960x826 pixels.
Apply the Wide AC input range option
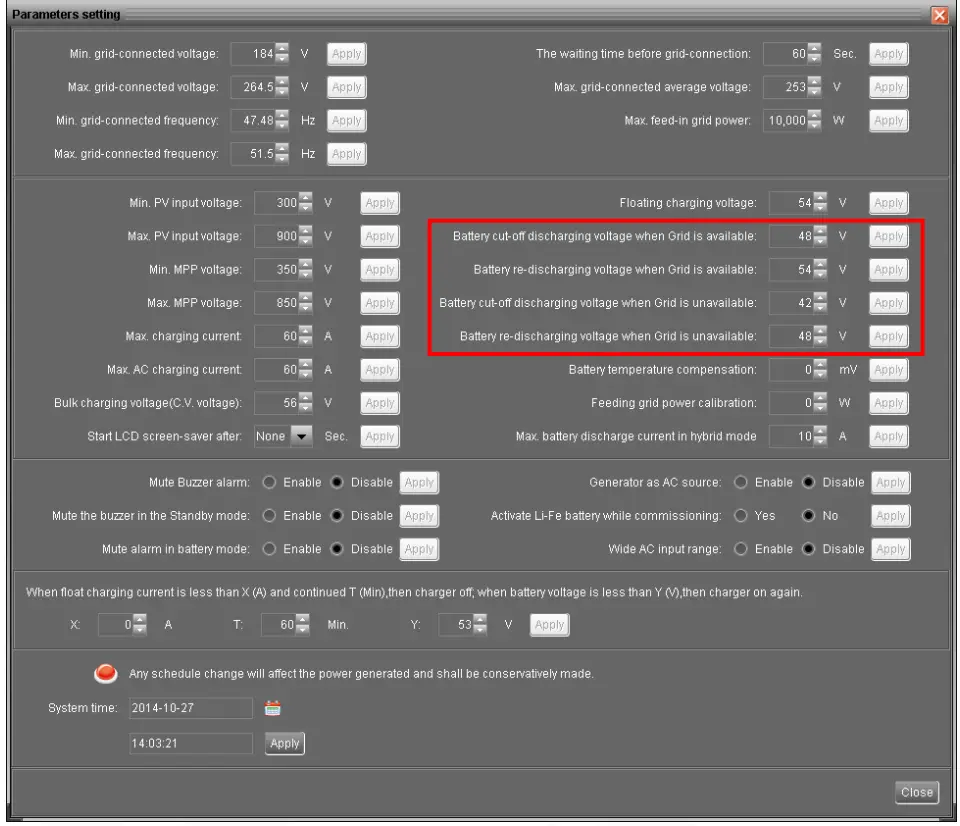point(891,549)
